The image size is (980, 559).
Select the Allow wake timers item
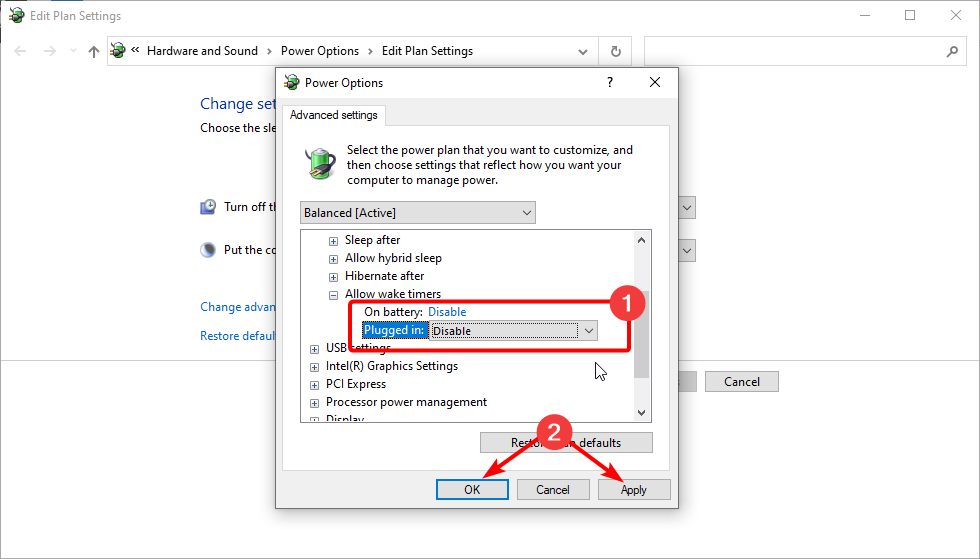(392, 294)
